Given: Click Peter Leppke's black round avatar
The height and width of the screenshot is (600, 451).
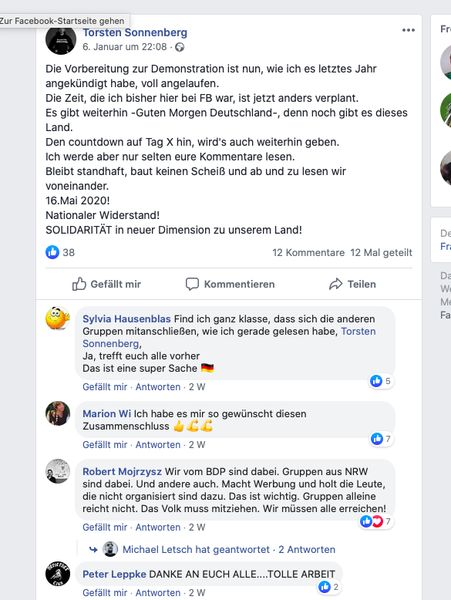Looking at the screenshot, I should [x=58, y=574].
